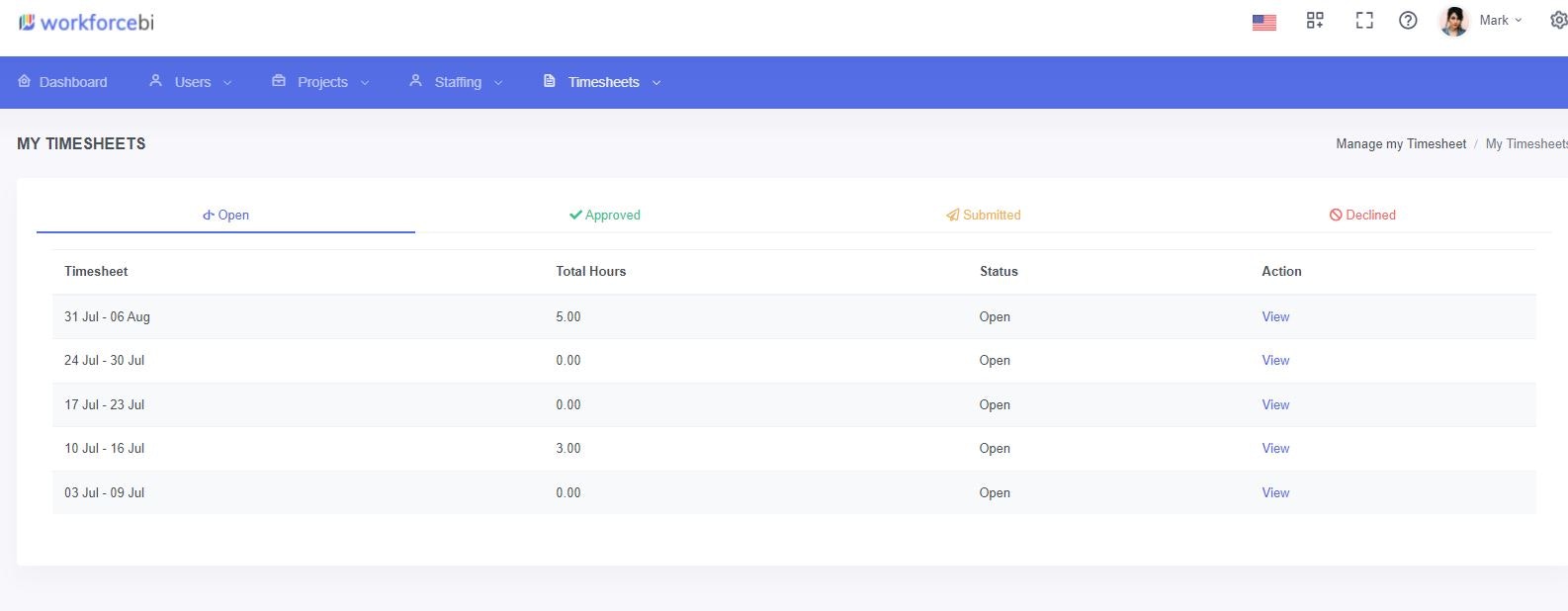Click the Dashboard home icon
Viewport: 1568px width, 611px height.
[25, 81]
